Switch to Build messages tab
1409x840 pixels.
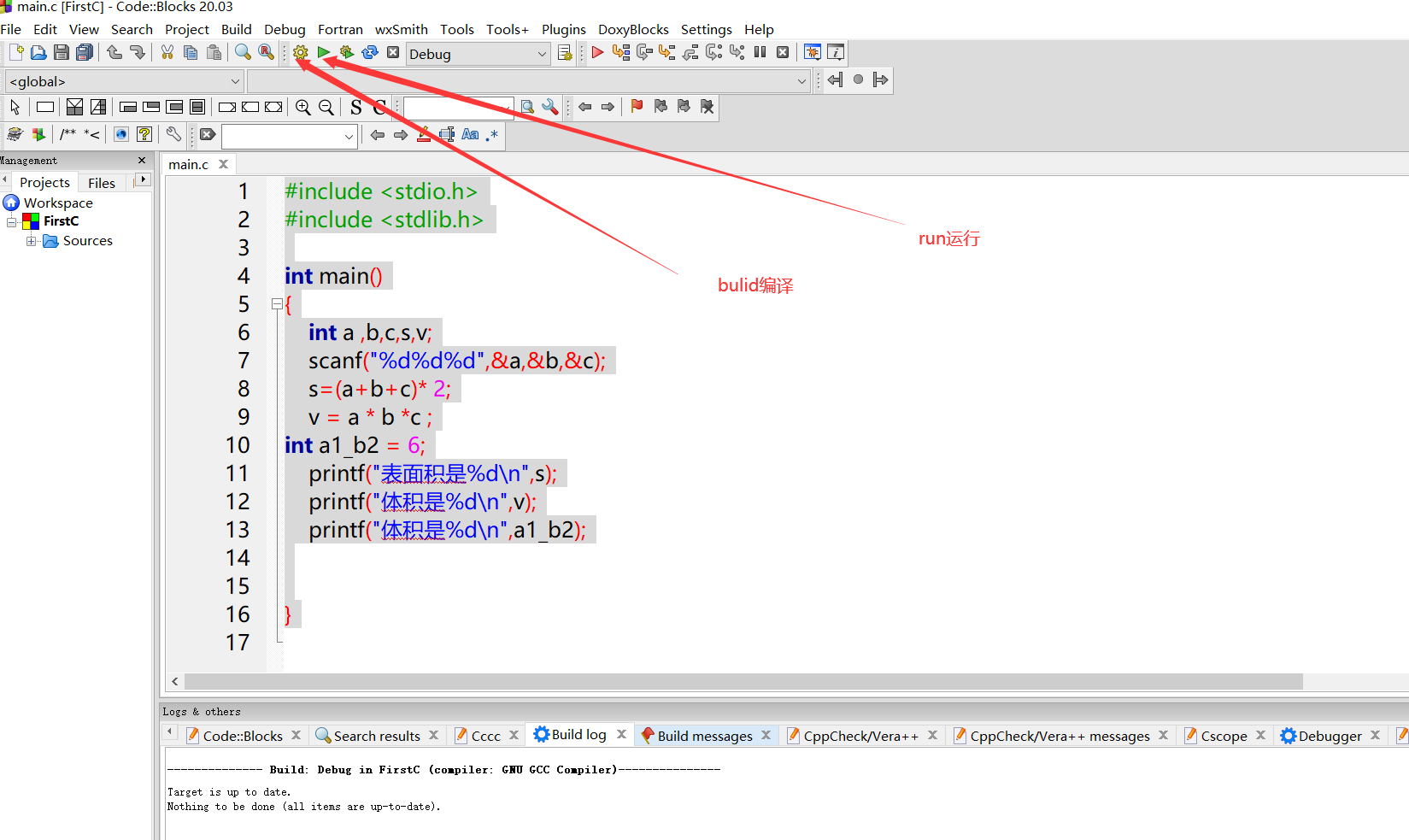tap(705, 736)
